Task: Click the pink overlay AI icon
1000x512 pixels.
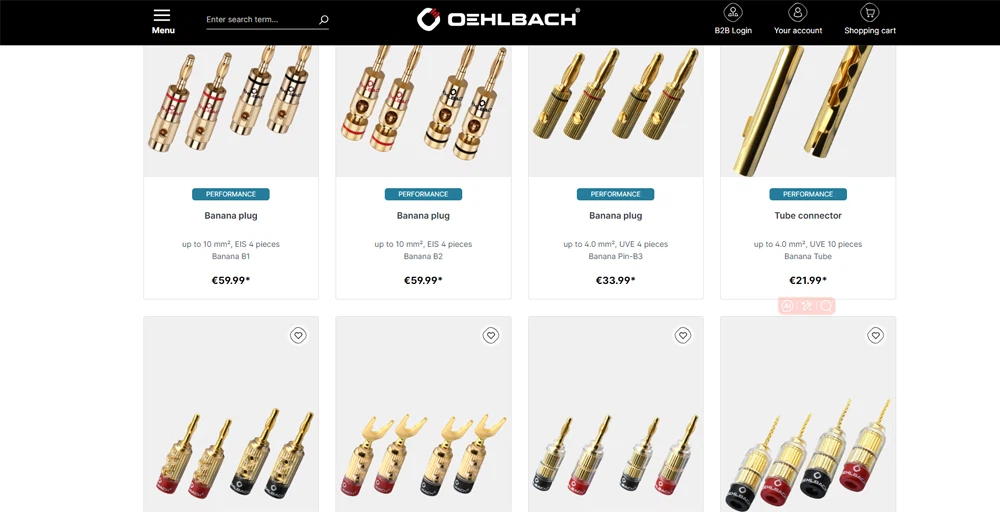Action: [787, 306]
